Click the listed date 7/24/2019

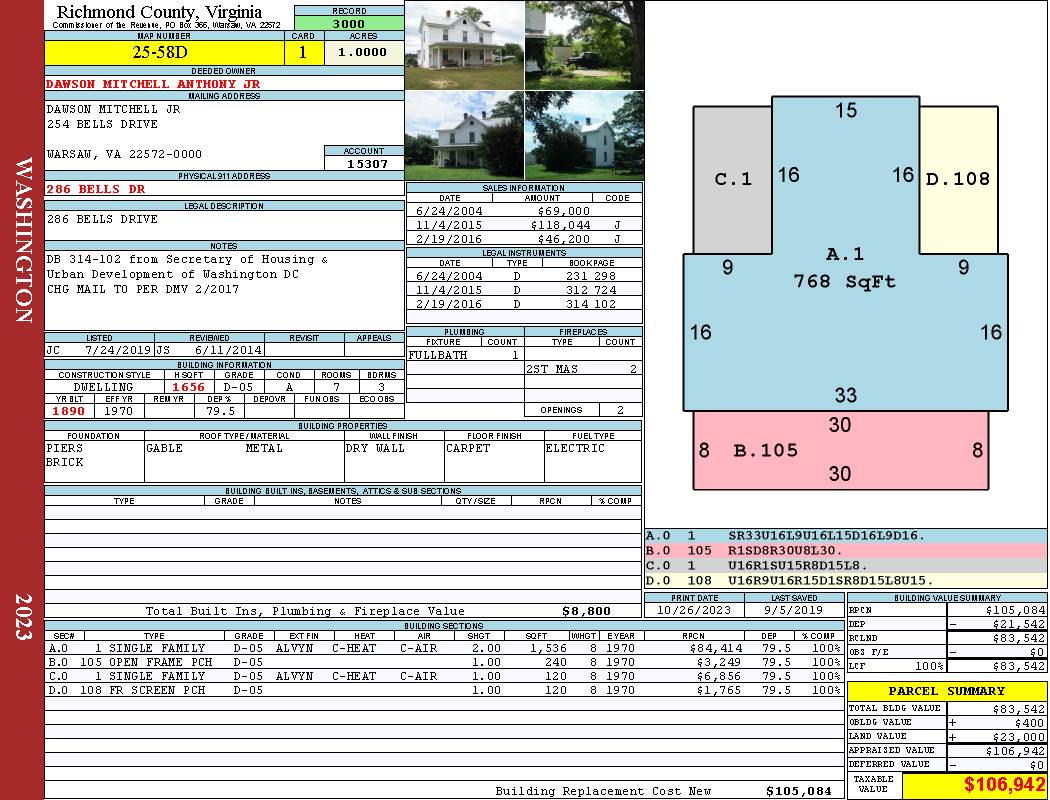pyautogui.click(x=119, y=350)
